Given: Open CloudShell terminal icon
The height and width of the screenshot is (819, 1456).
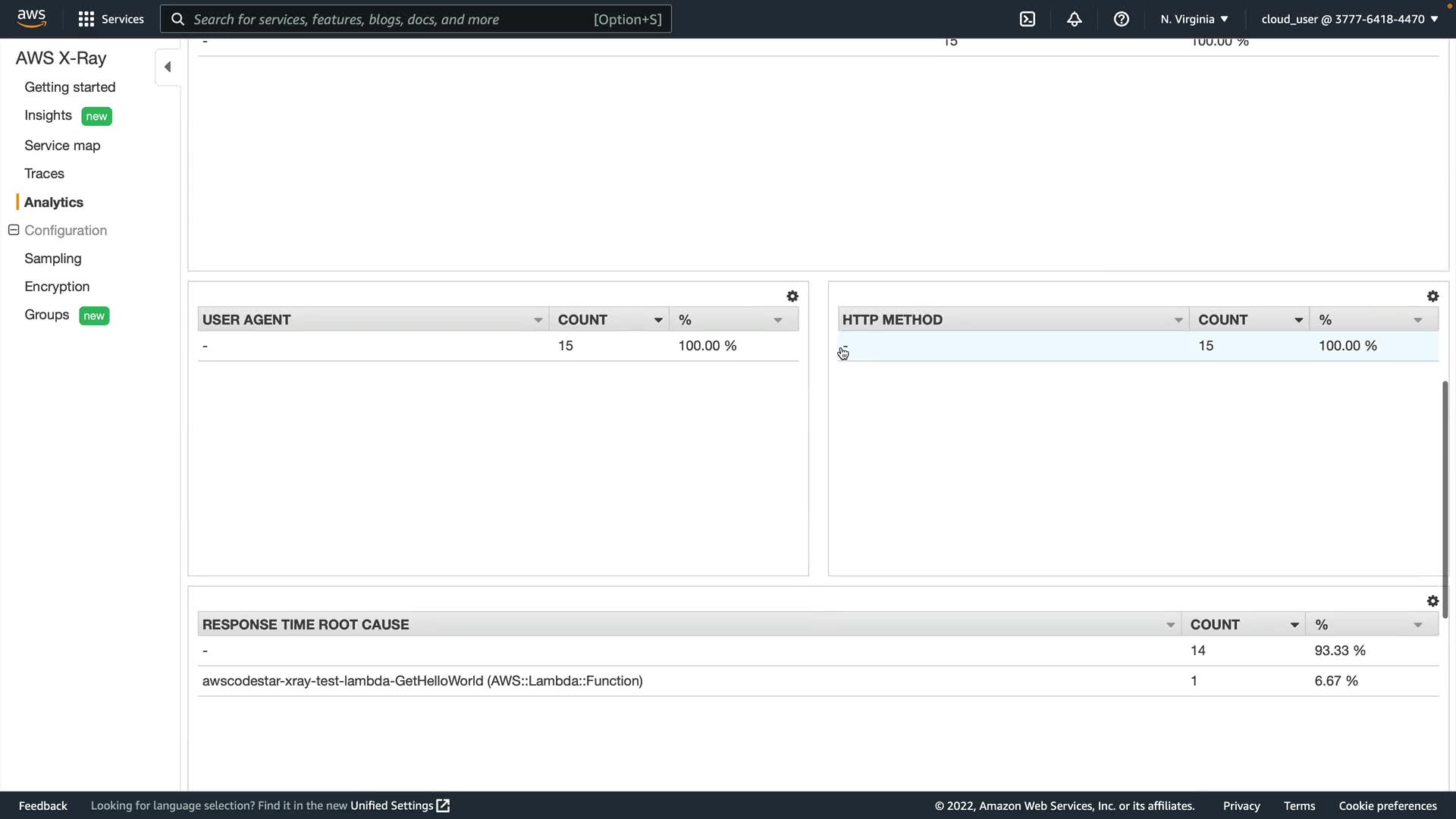Looking at the screenshot, I should click(1028, 19).
